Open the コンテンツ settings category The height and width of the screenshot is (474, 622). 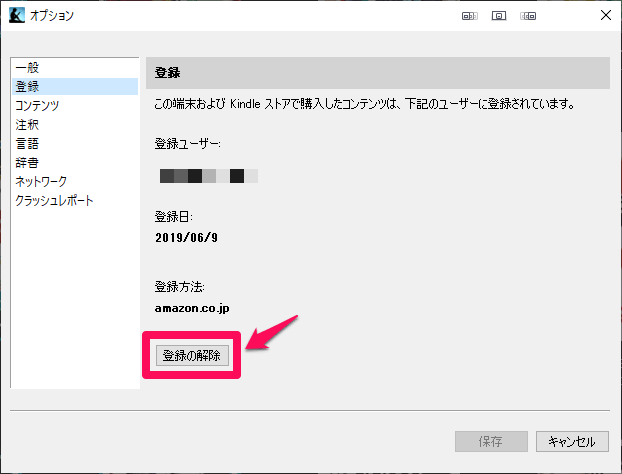(x=75, y=106)
